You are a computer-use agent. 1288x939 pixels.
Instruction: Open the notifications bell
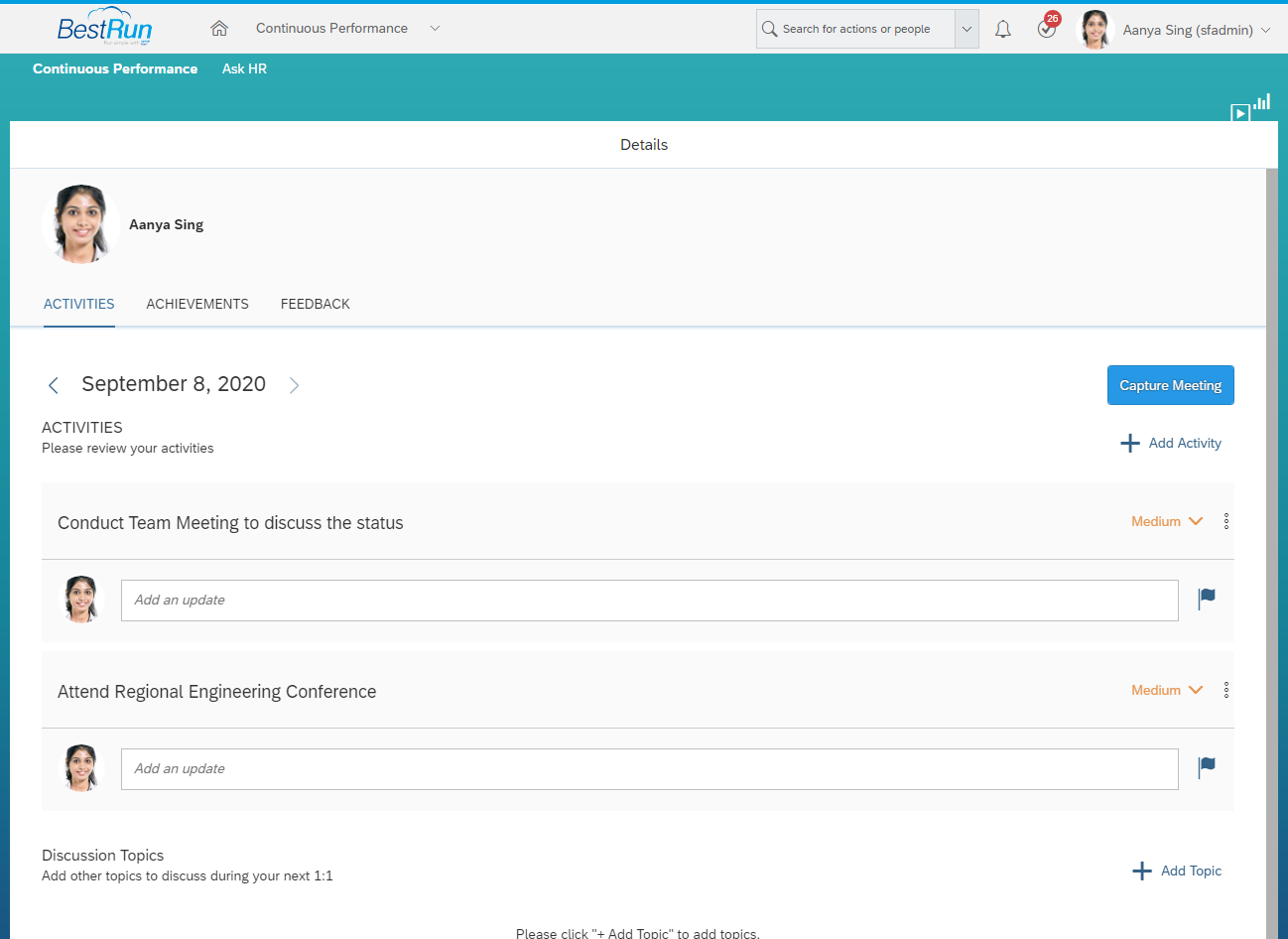pos(1003,29)
